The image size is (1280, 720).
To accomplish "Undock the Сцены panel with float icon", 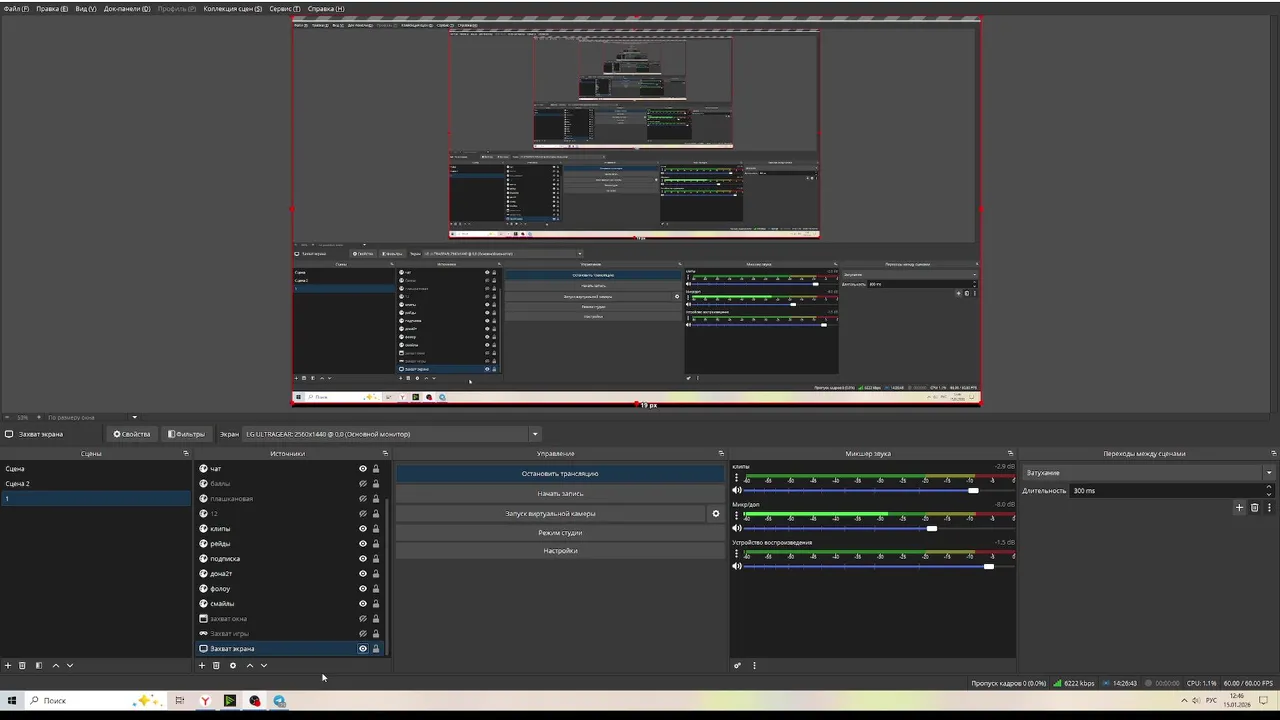I will 186,453.
